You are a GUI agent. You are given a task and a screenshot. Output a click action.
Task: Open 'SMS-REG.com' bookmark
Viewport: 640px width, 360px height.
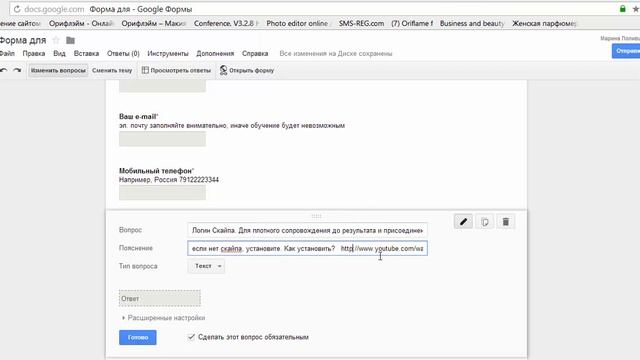coord(361,24)
